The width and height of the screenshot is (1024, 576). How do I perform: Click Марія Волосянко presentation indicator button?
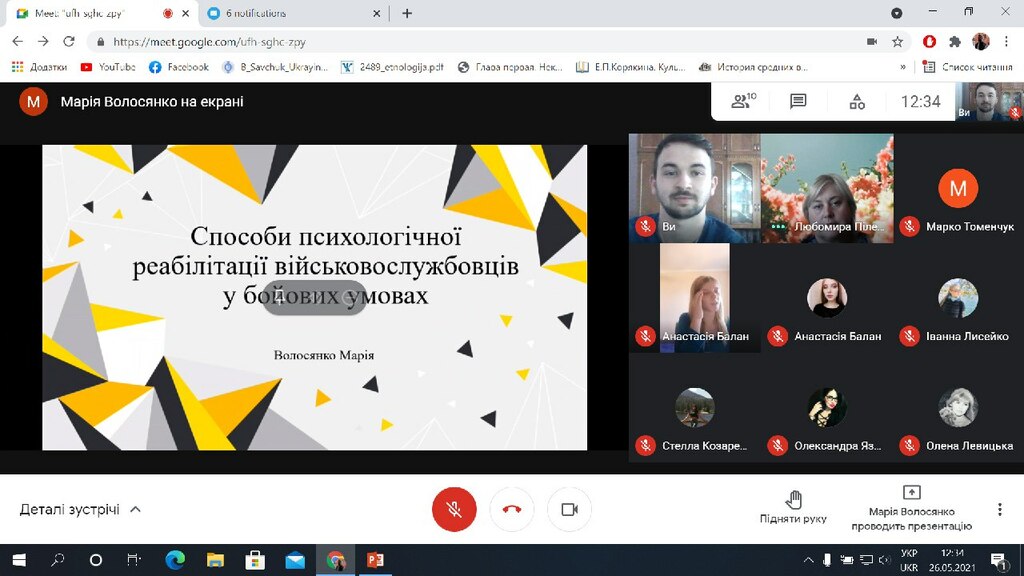tap(912, 508)
